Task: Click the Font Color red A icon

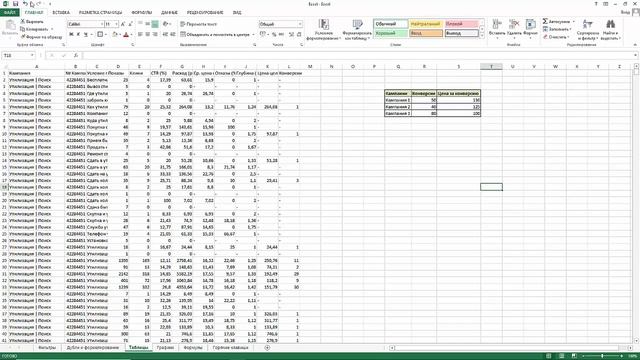Action: point(126,35)
